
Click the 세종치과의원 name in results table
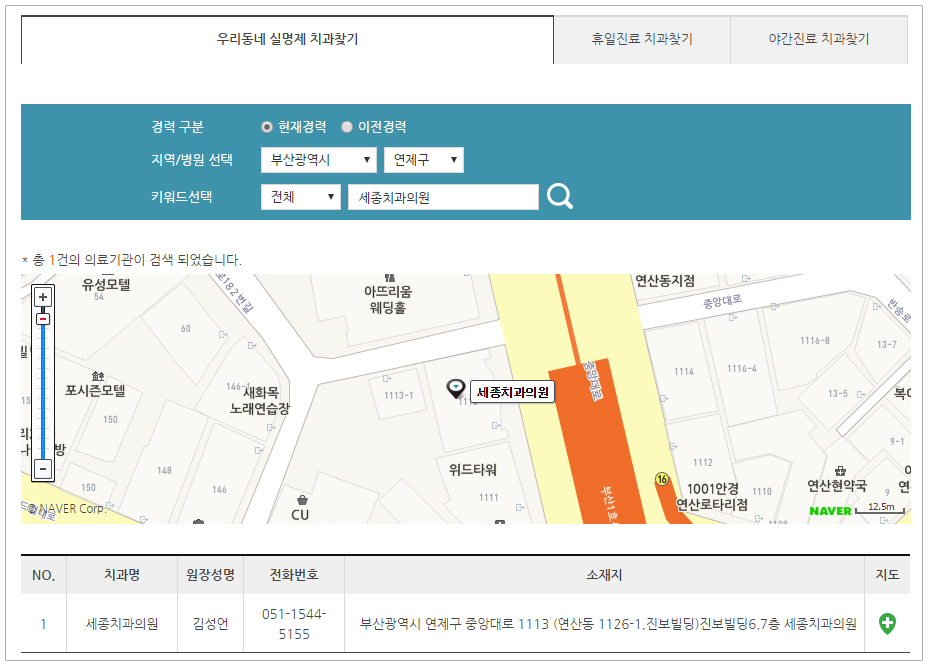click(x=122, y=624)
